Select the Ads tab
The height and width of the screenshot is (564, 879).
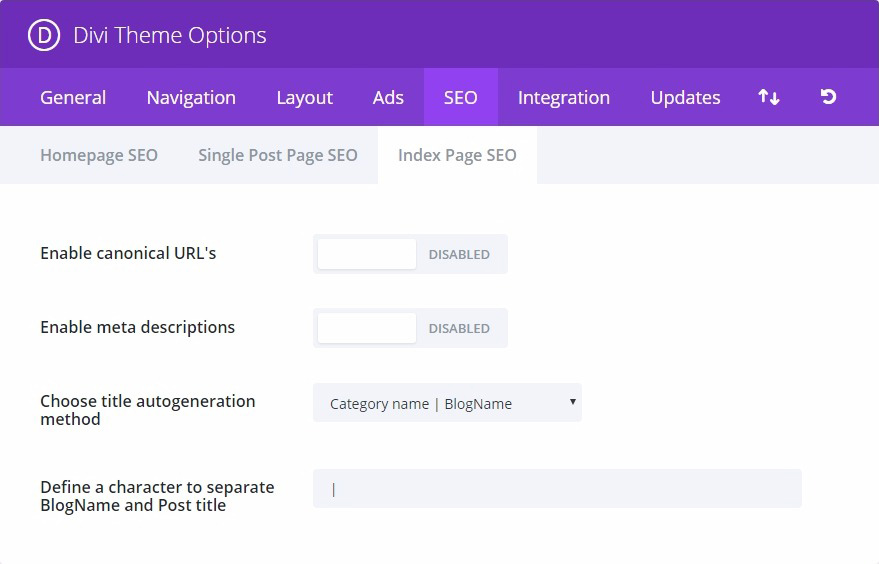pyautogui.click(x=388, y=98)
